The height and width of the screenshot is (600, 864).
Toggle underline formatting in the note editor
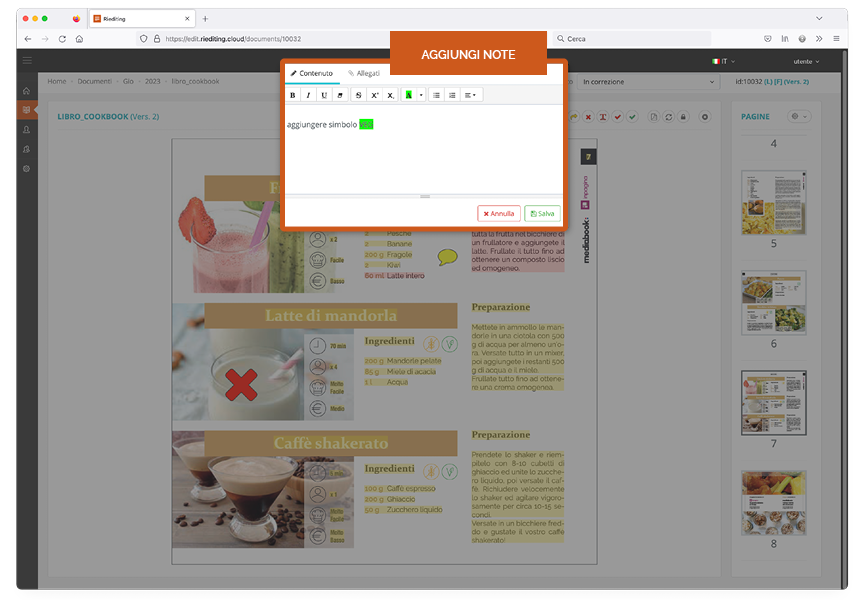(x=324, y=95)
